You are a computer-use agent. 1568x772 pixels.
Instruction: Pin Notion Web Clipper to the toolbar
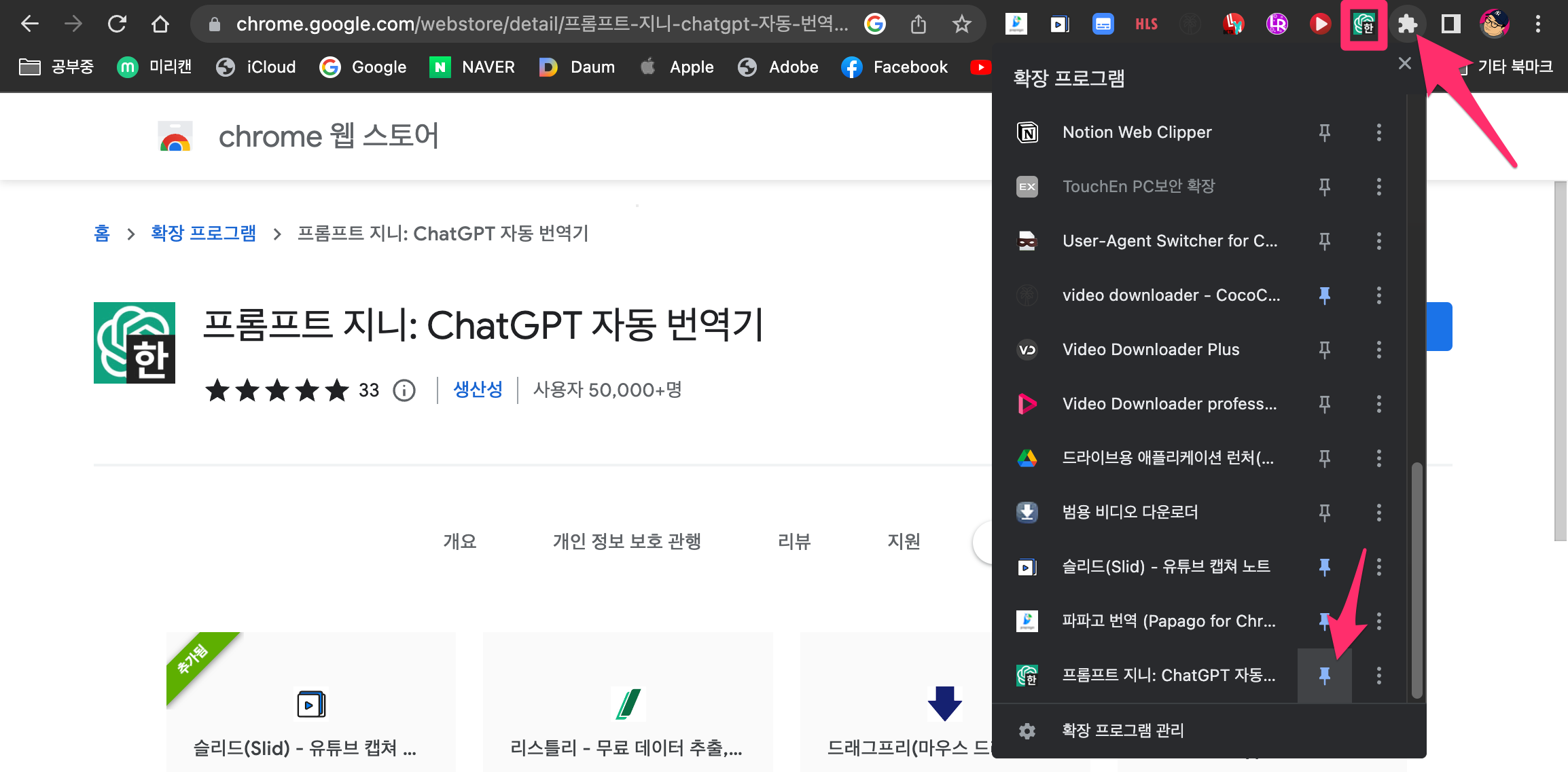(1324, 132)
